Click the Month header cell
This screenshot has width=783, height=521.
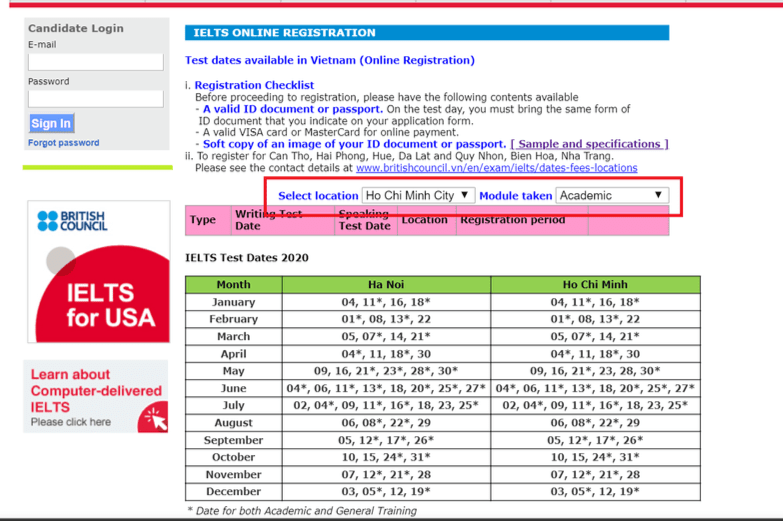pos(234,284)
